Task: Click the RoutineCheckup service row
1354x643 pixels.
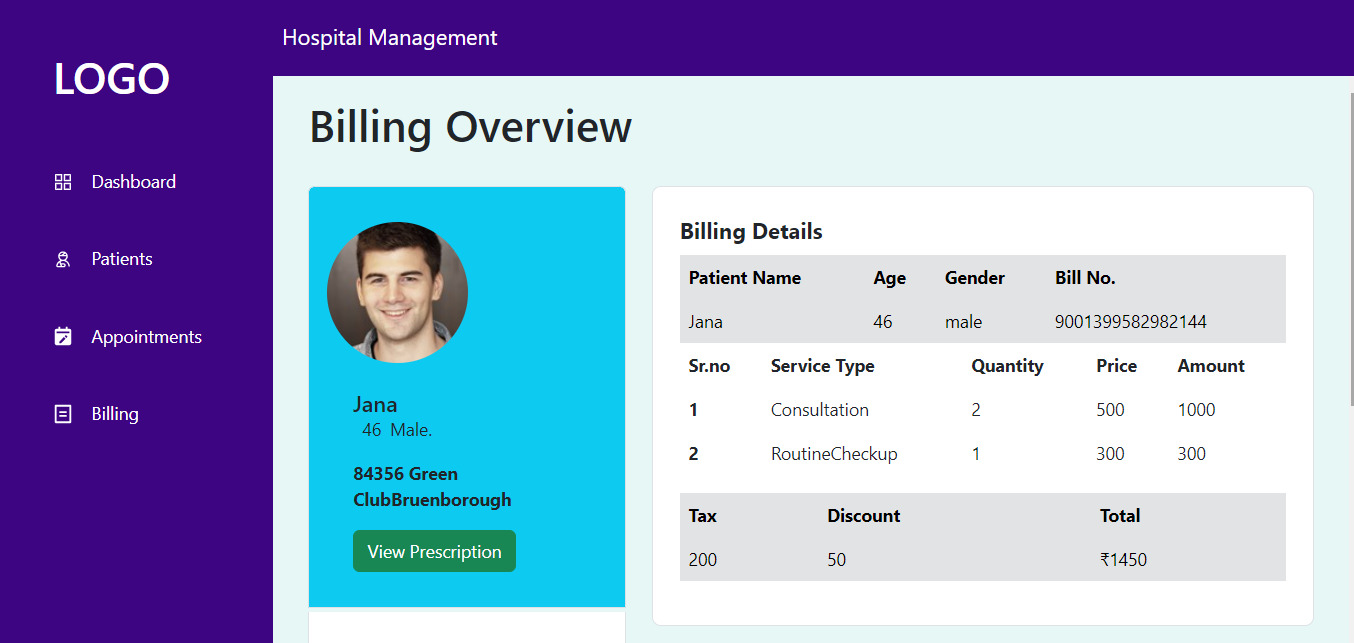Action: click(833, 454)
